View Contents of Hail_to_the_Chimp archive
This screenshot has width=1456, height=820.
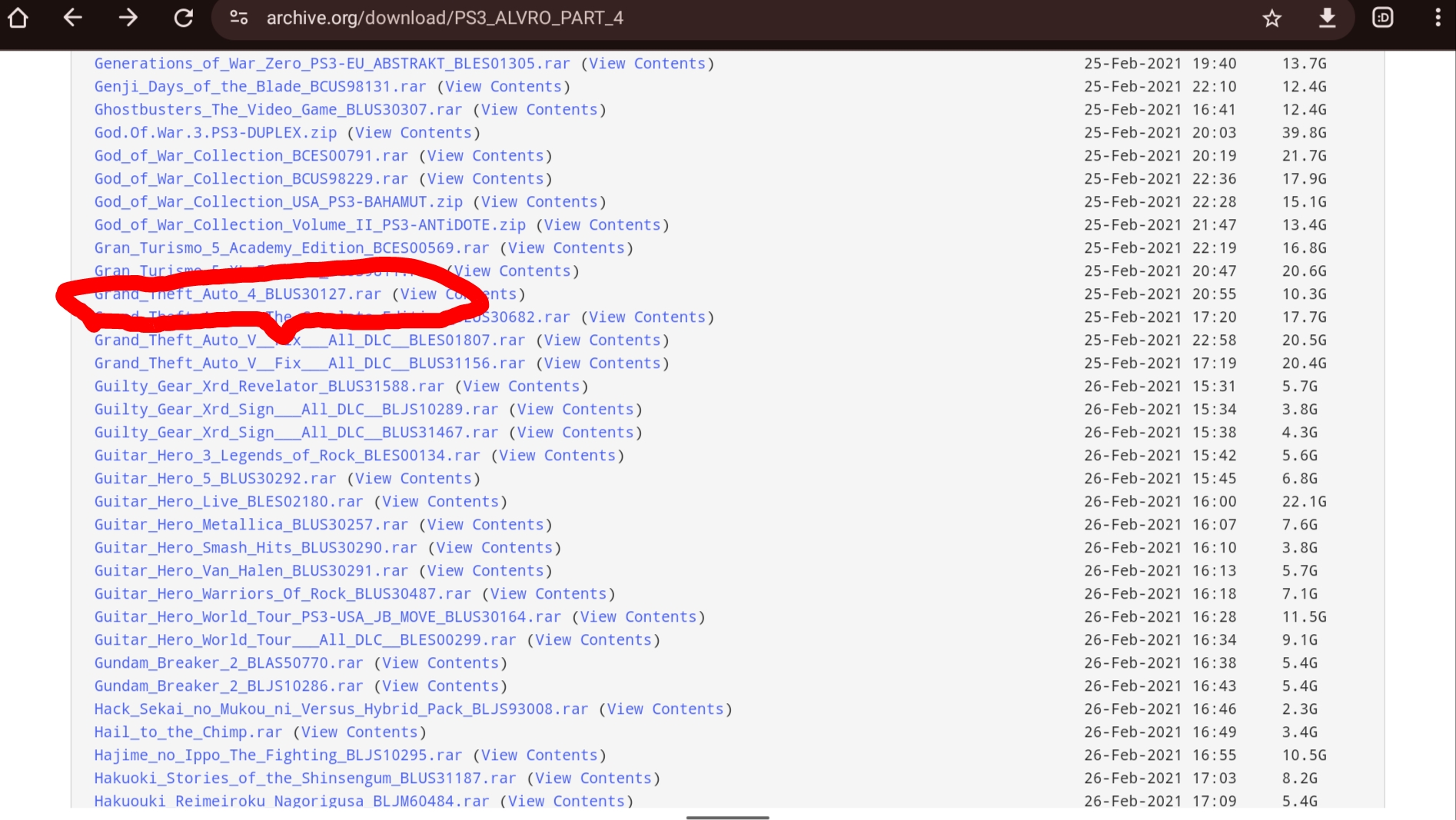point(360,732)
